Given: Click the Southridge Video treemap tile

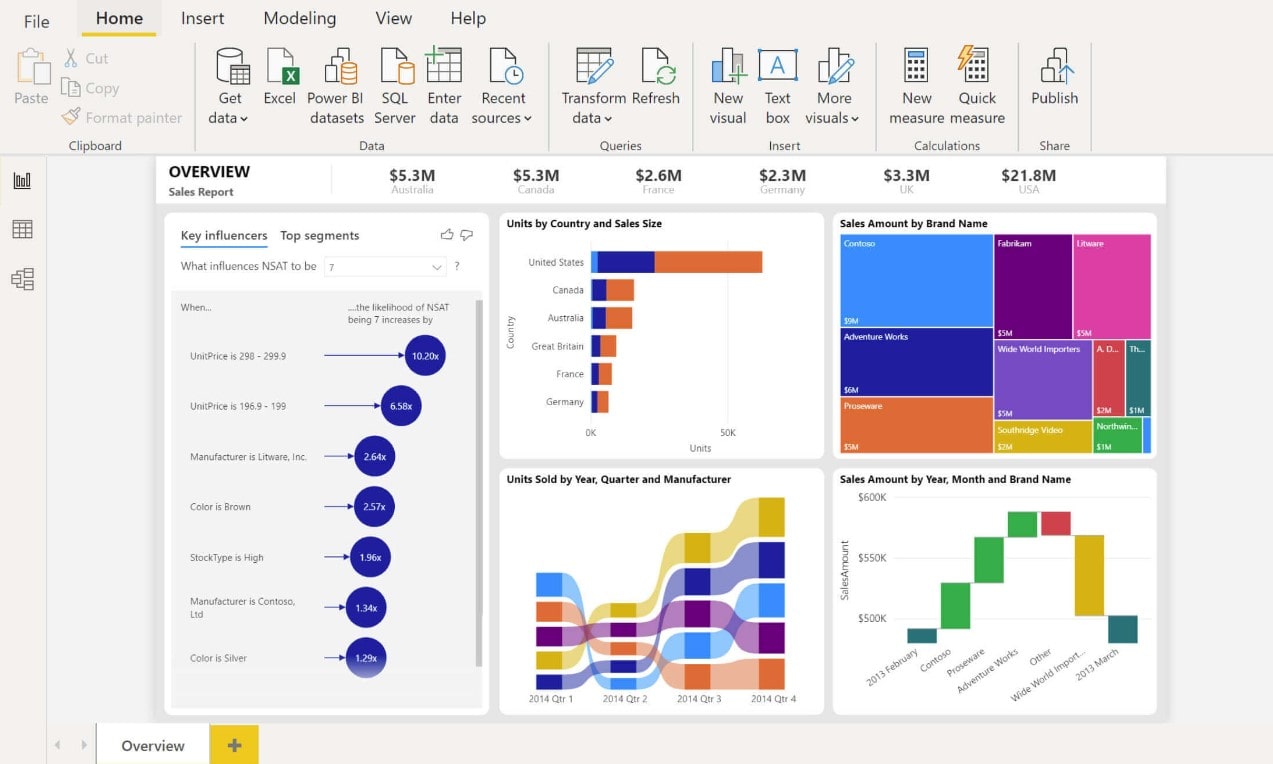Looking at the screenshot, I should pyautogui.click(x=1043, y=437).
